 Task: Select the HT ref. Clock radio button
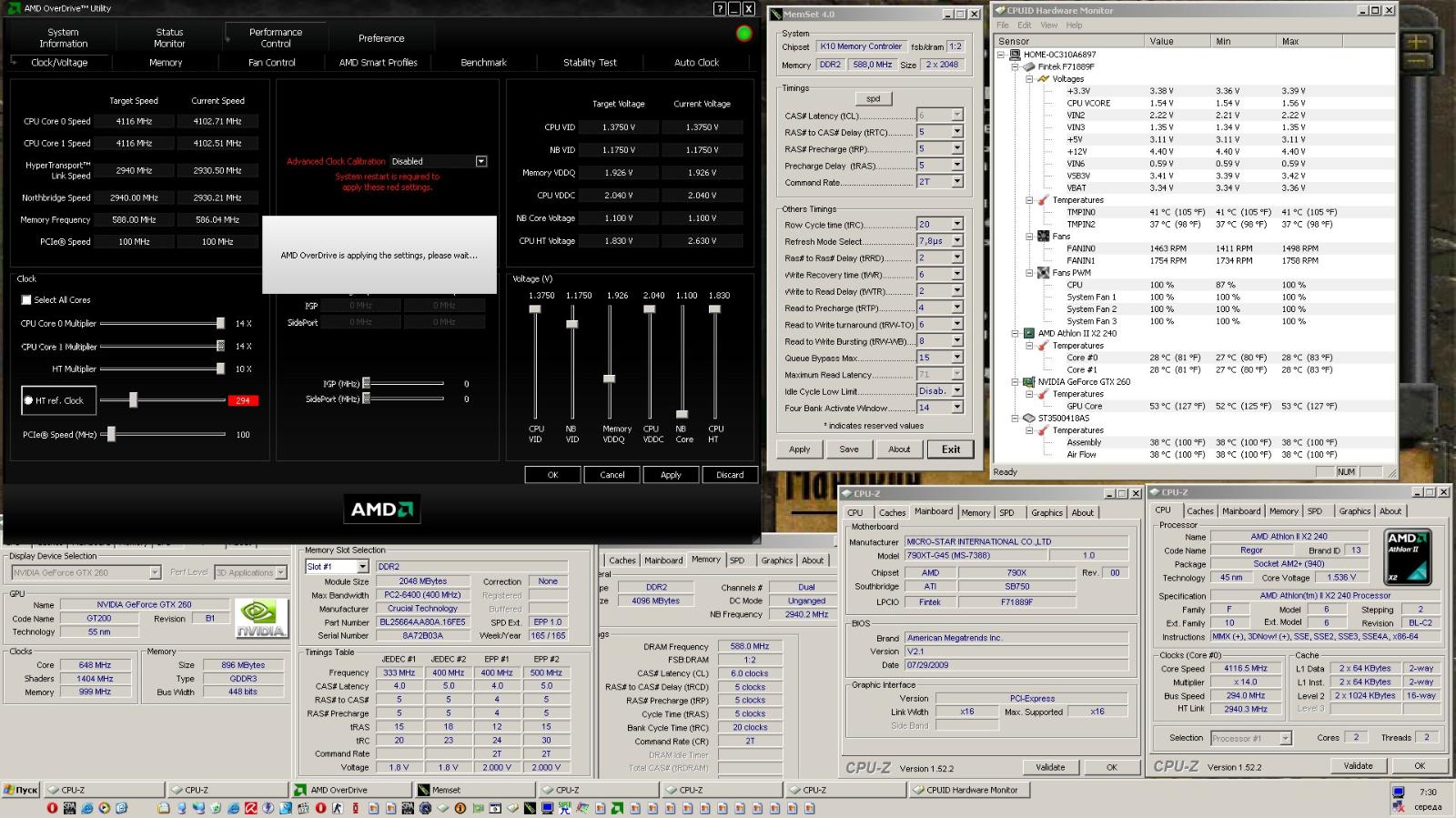tap(28, 400)
